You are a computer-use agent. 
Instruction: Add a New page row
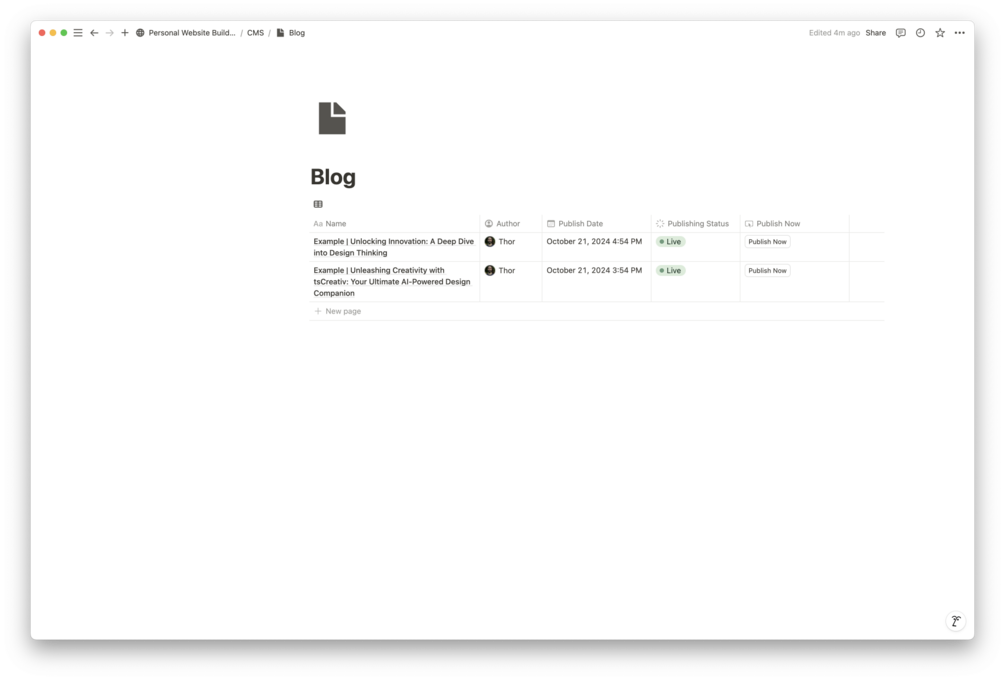[596, 311]
